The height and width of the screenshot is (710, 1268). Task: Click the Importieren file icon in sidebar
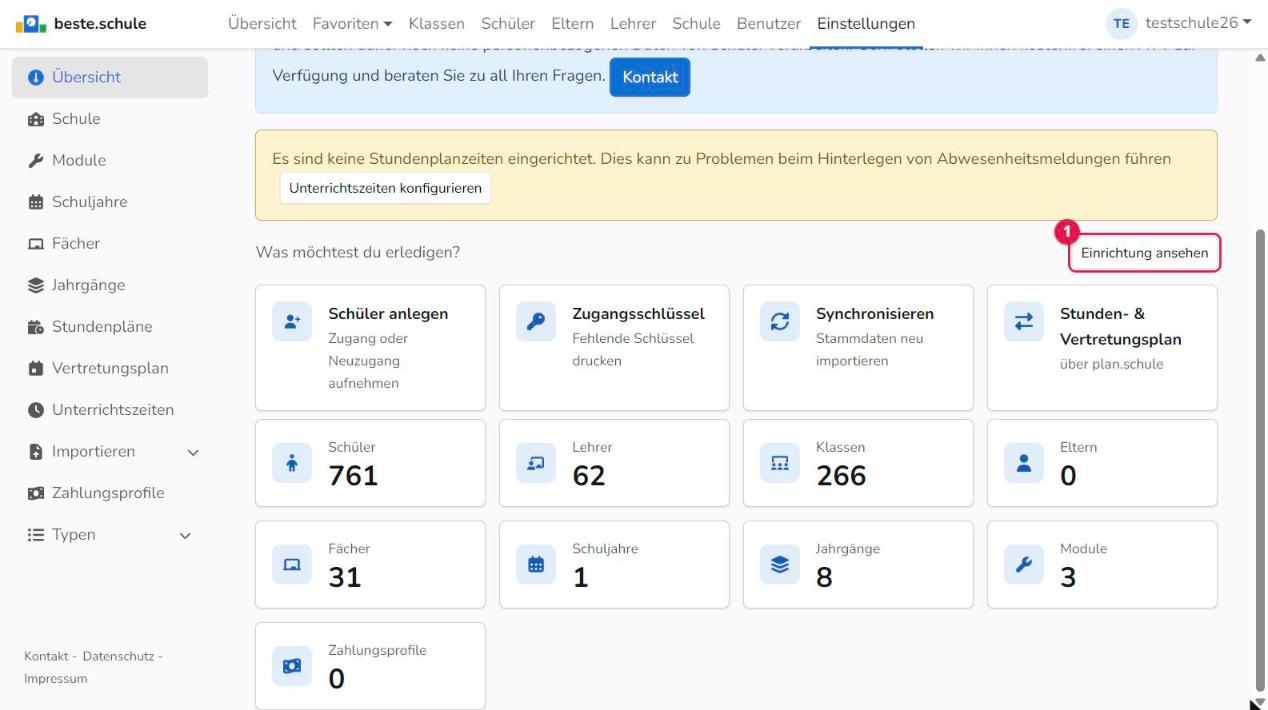click(36, 451)
